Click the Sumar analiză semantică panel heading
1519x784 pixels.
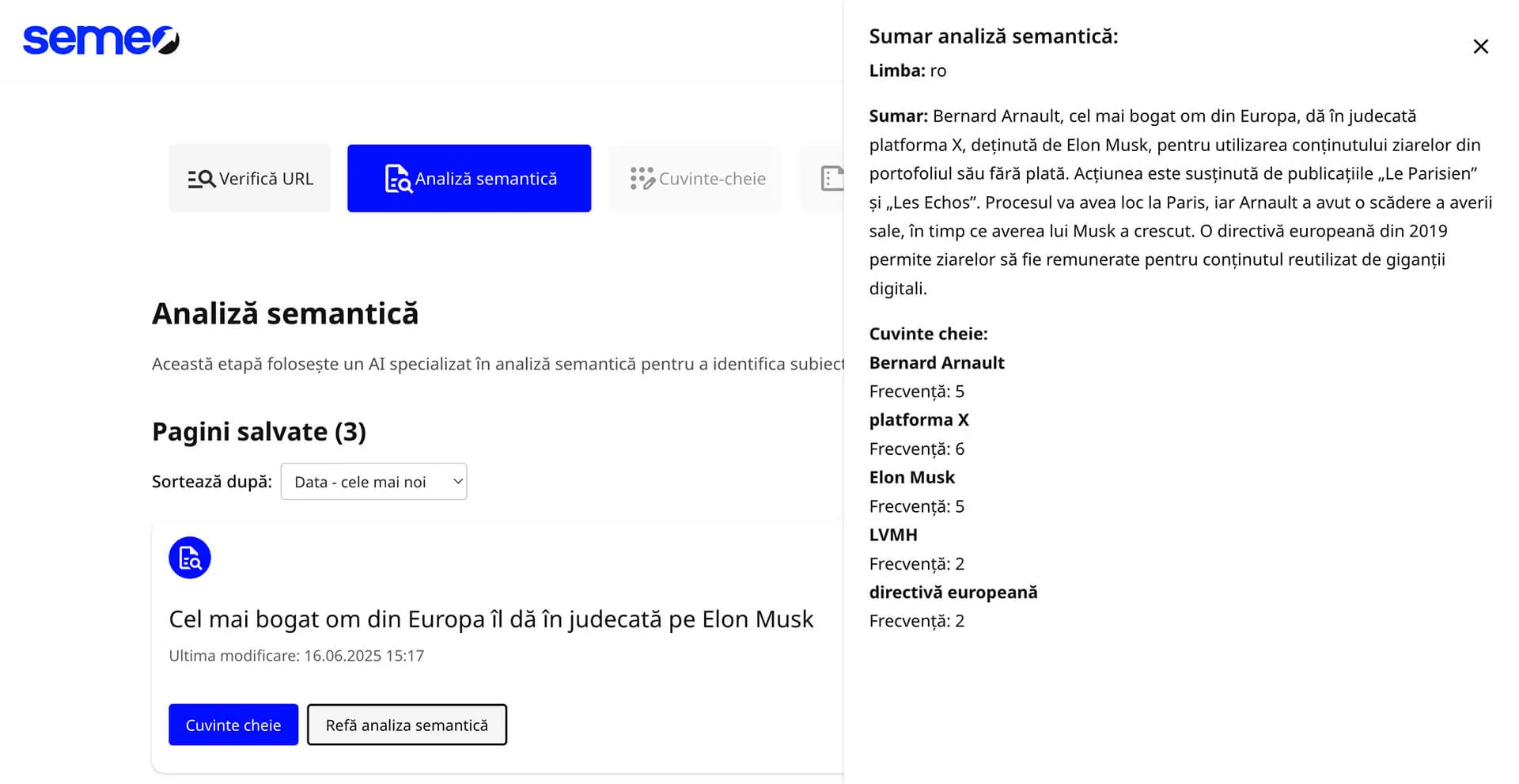pos(993,36)
